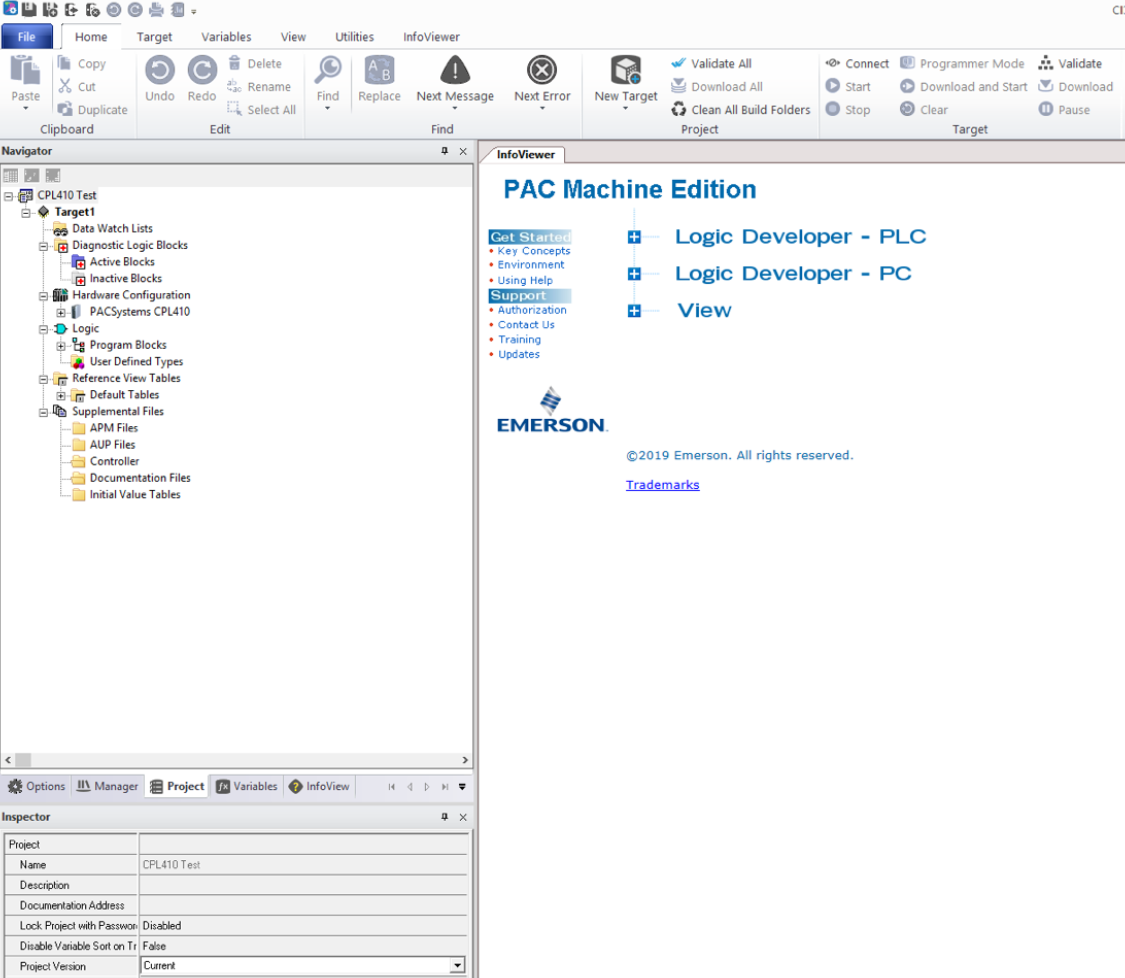The width and height of the screenshot is (1125, 978).
Task: Click Validate All checkmark
Action: (679, 63)
